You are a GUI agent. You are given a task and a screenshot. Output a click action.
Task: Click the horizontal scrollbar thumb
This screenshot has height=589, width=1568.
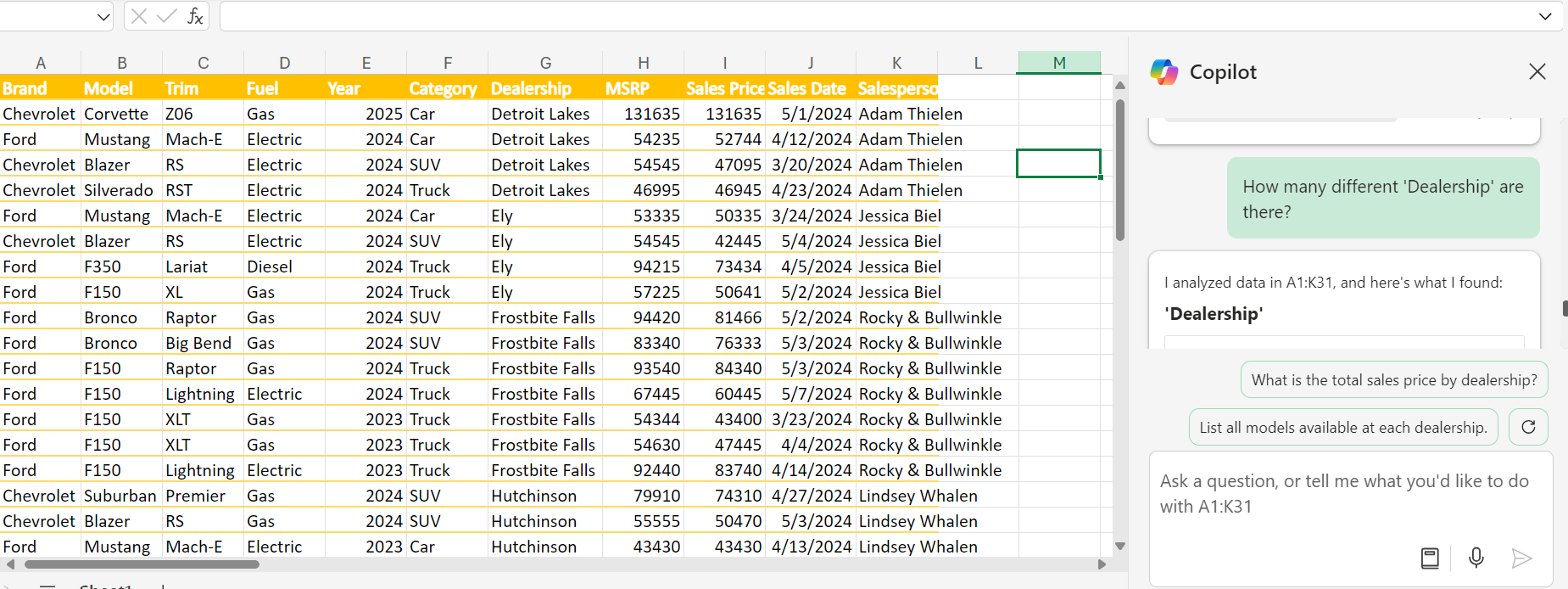(142, 564)
